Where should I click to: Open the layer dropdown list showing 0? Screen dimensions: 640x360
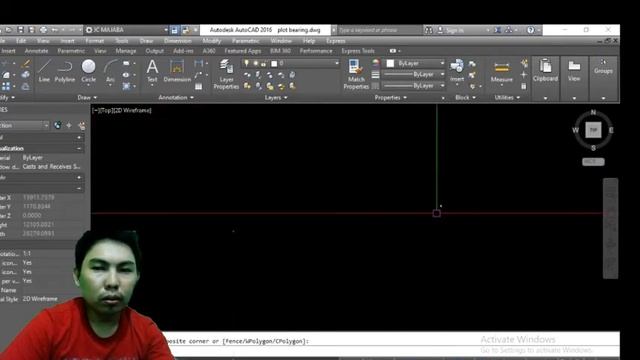pos(291,63)
